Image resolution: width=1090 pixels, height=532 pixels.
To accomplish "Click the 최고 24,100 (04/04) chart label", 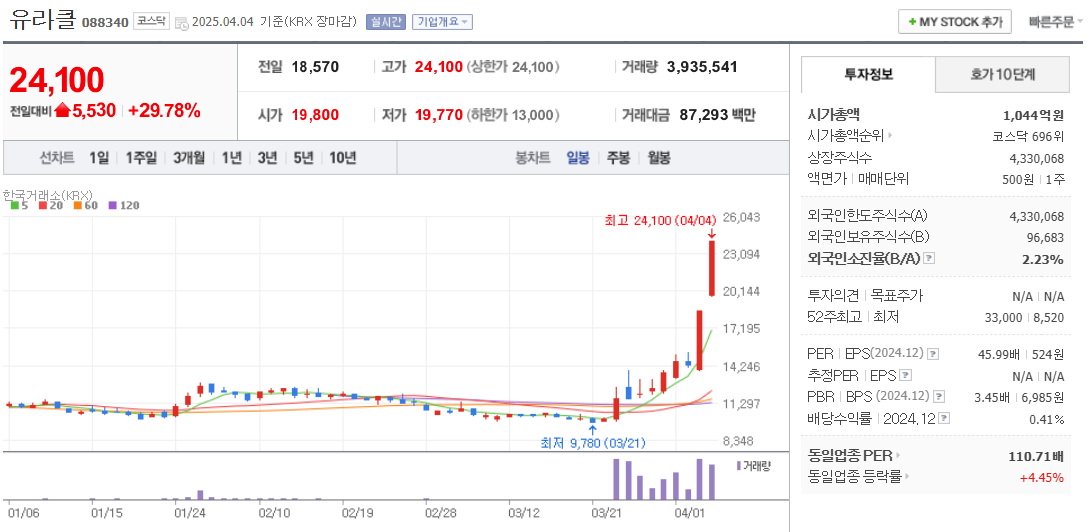I will (660, 220).
